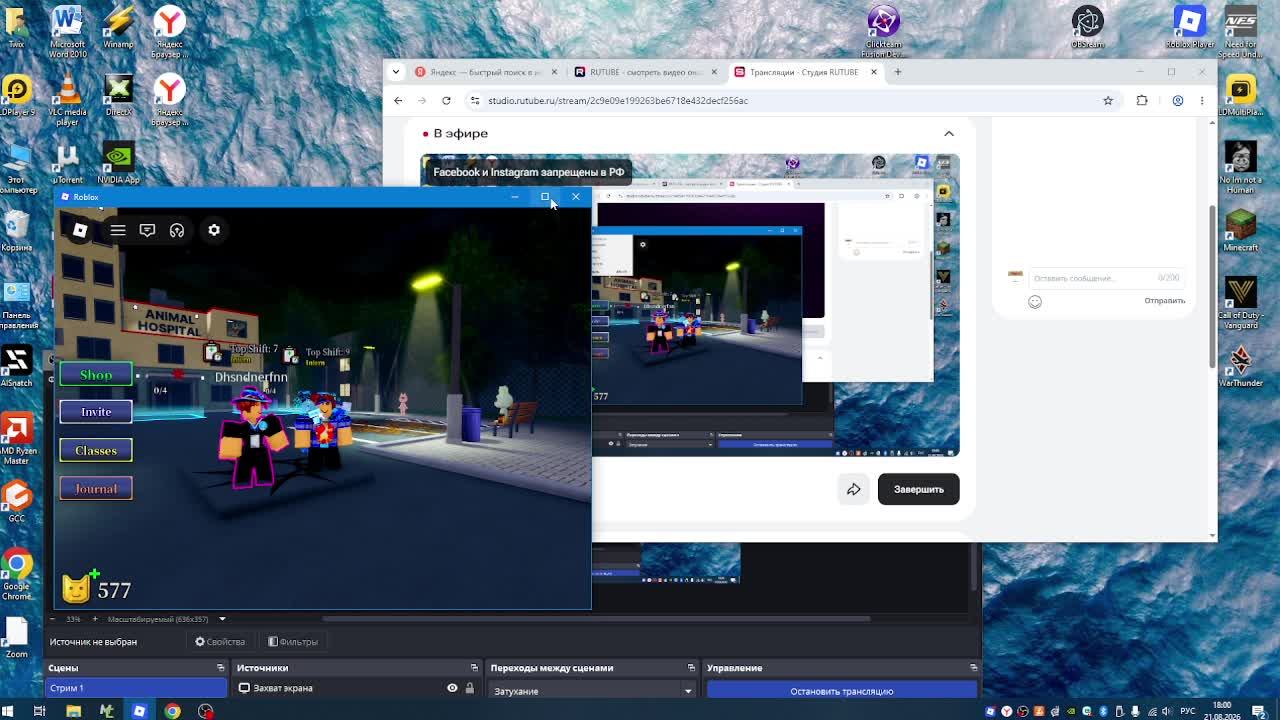Stop the stream with Остановить трансляцию

coord(842,691)
